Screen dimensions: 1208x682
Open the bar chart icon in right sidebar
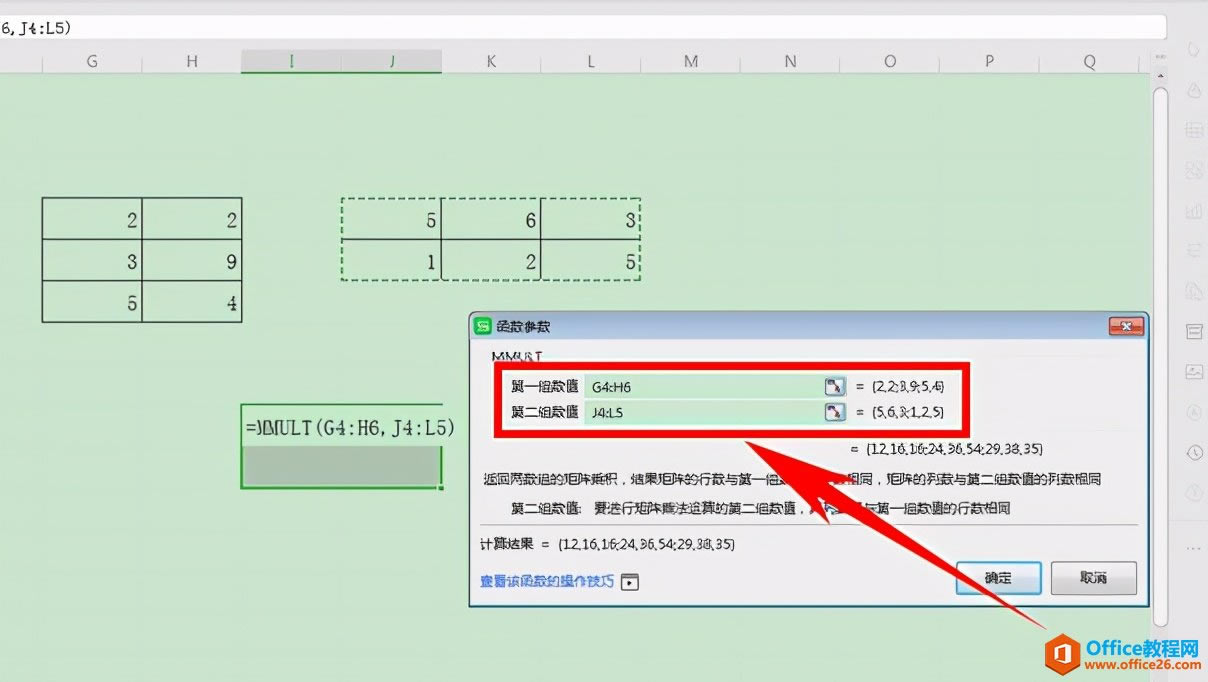(1194, 211)
